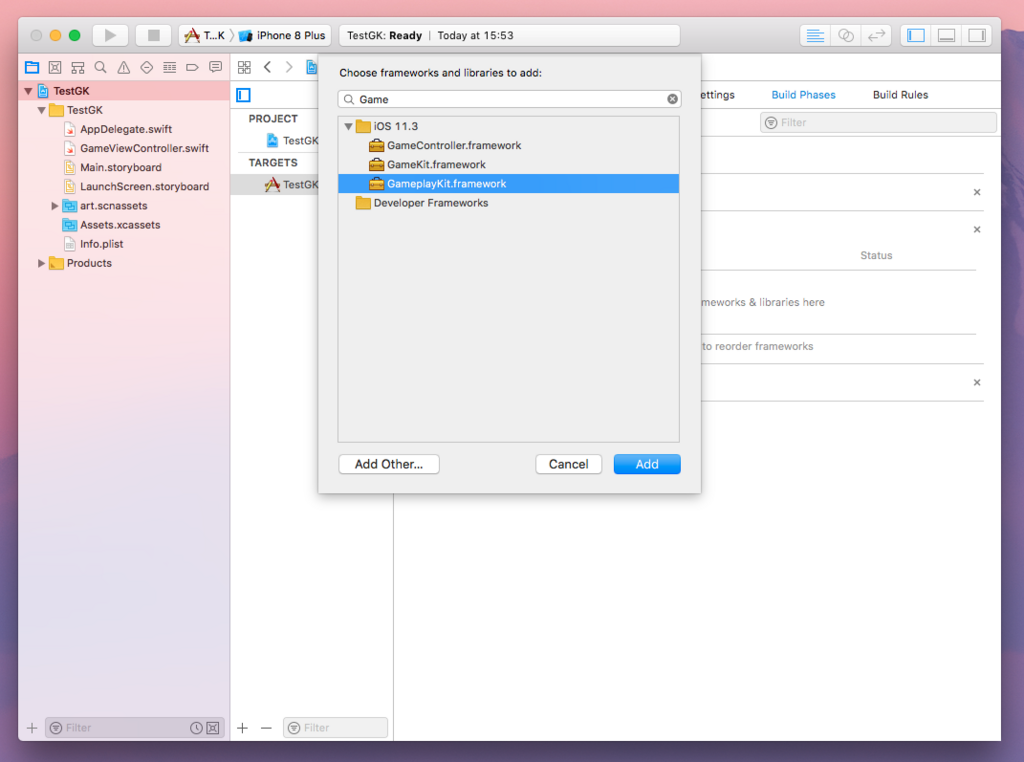Show only source-controlled files
The height and width of the screenshot is (762, 1024).
tap(213, 728)
